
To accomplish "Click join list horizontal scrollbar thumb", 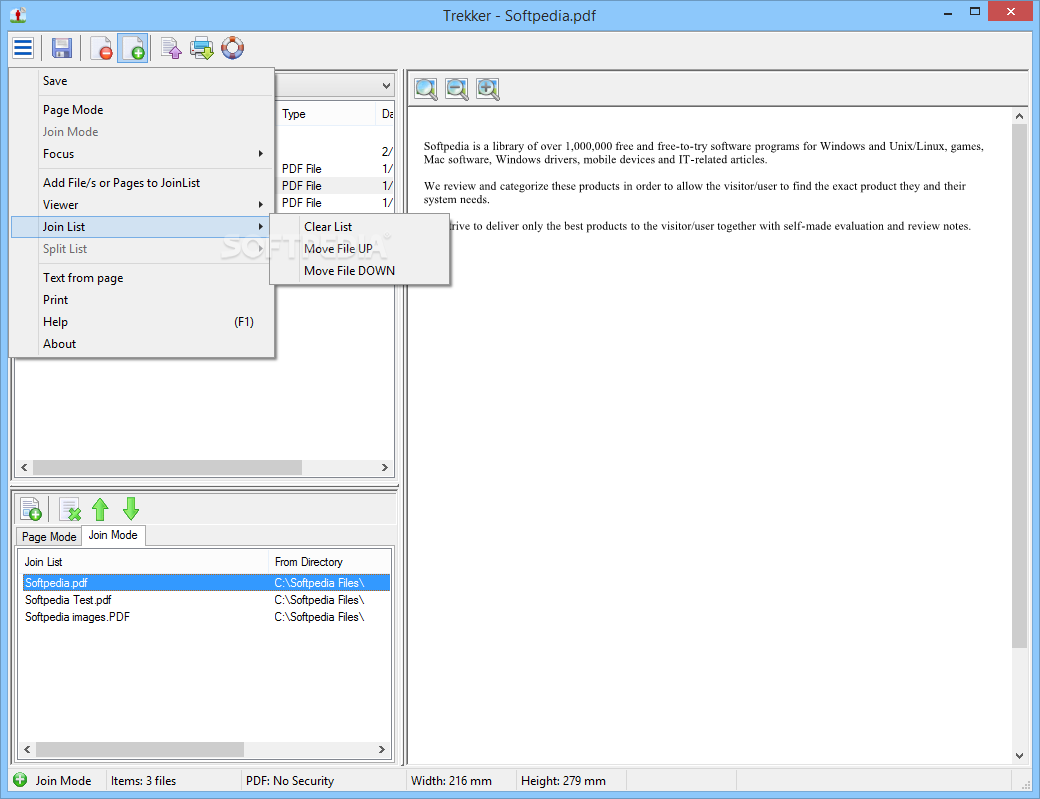I will coord(140,749).
